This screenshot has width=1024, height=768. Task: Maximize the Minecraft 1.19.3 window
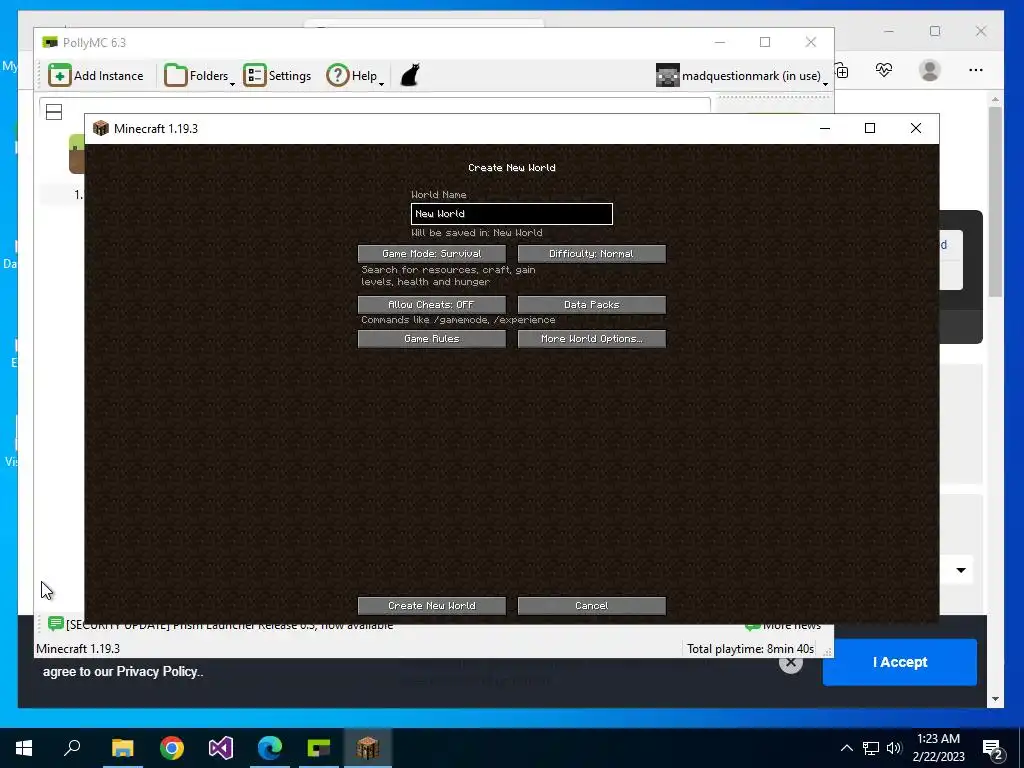tap(870, 128)
